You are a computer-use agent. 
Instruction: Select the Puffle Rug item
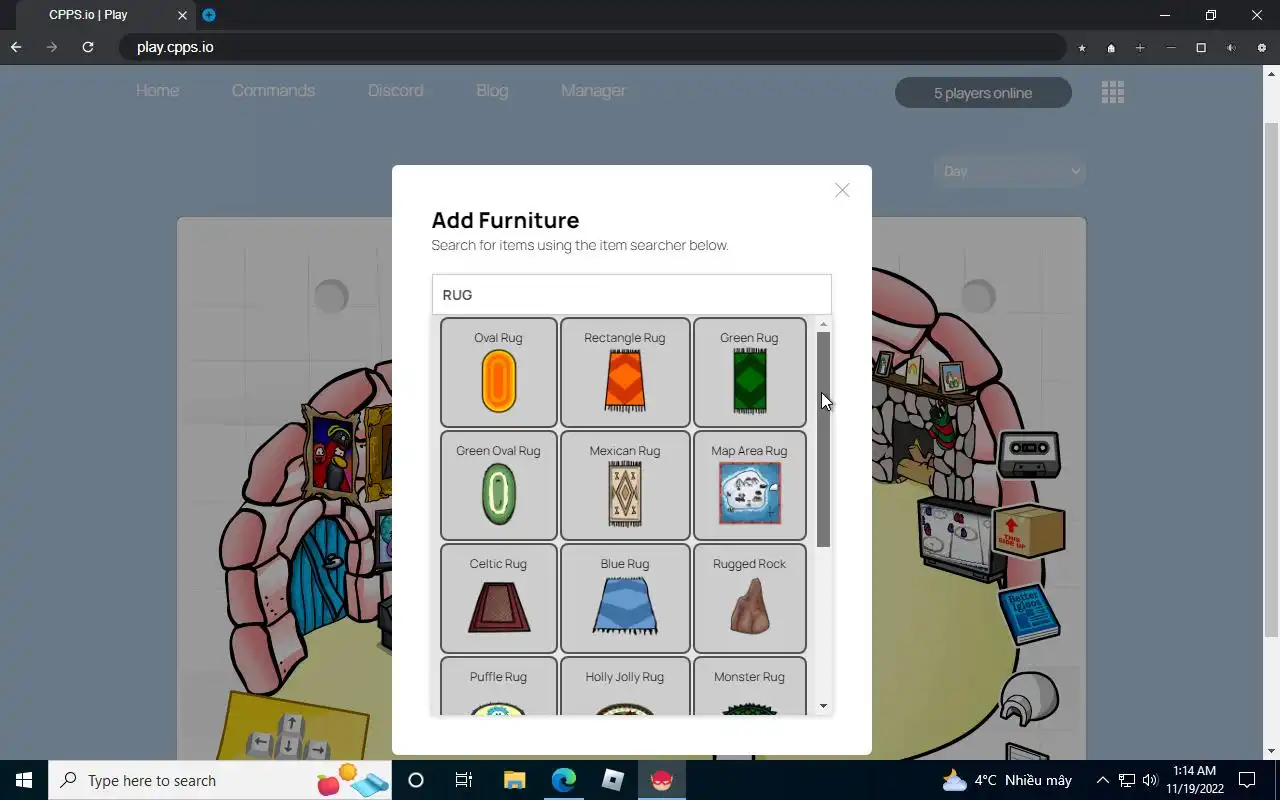coord(498,686)
